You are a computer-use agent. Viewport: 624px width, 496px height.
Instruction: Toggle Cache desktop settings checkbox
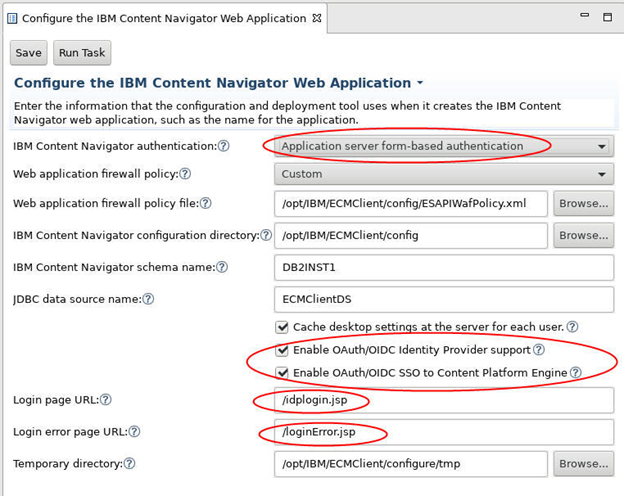pyautogui.click(x=282, y=327)
